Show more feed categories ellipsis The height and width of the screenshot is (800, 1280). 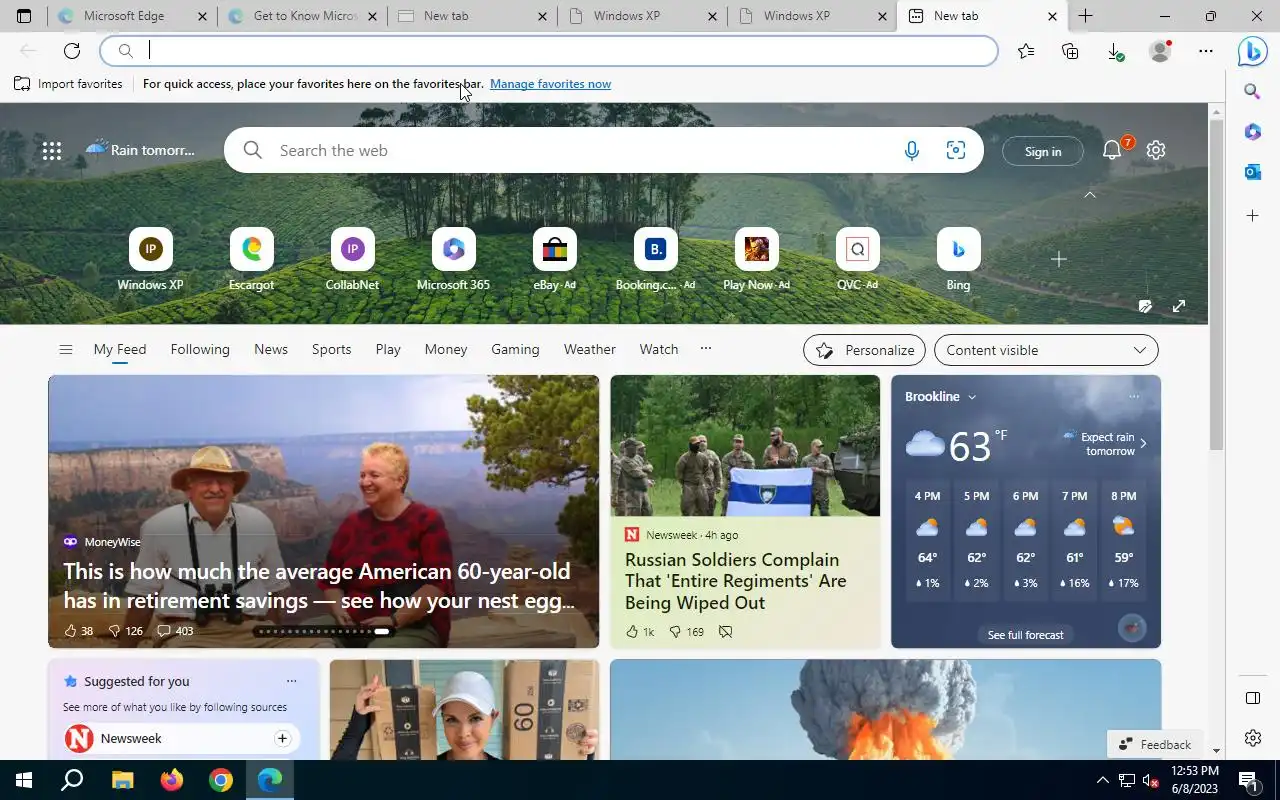click(706, 348)
